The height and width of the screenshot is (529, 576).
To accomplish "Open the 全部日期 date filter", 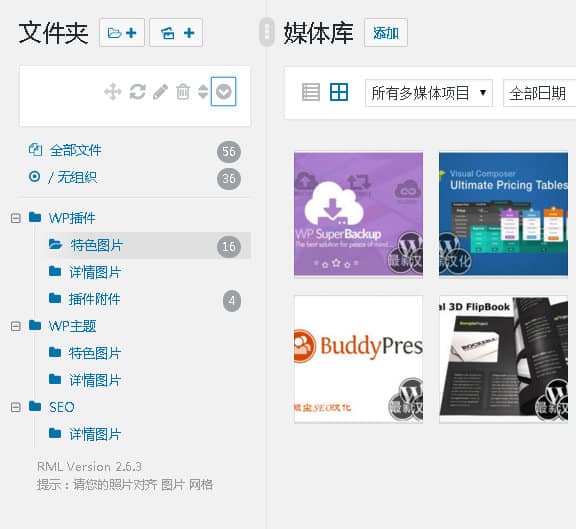I will coord(539,93).
